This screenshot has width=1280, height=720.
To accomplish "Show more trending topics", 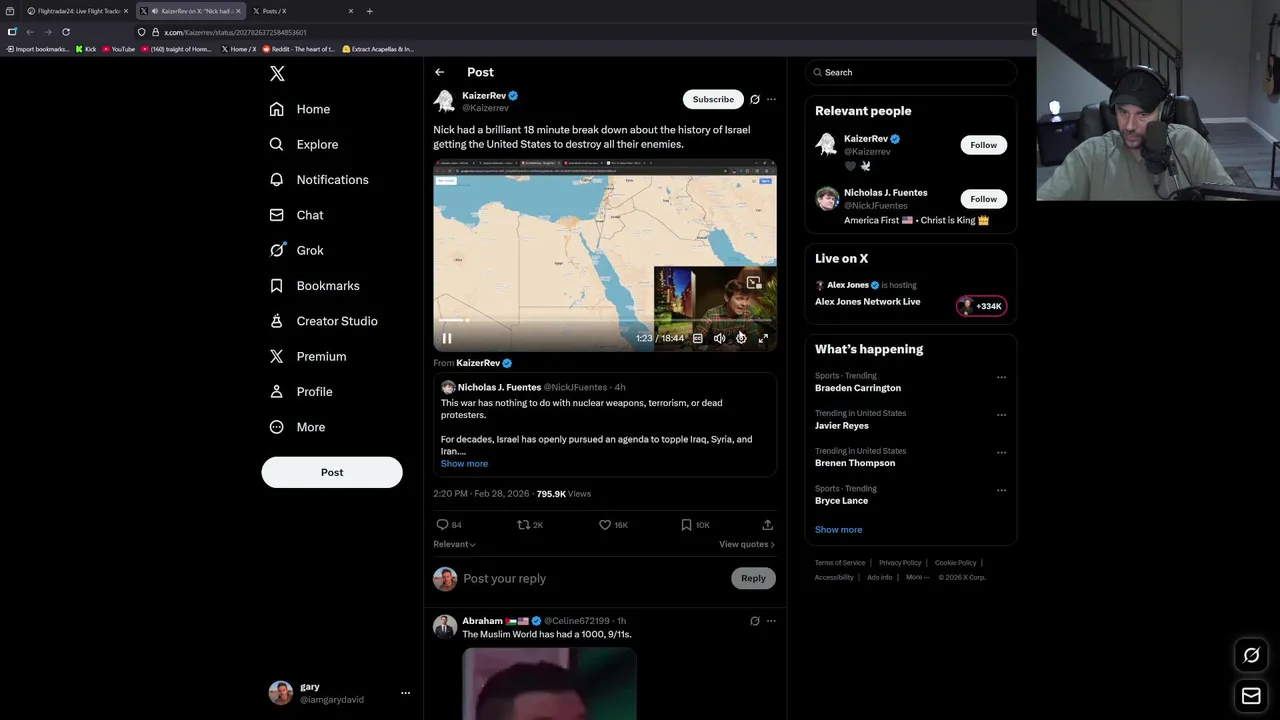I will pos(838,530).
